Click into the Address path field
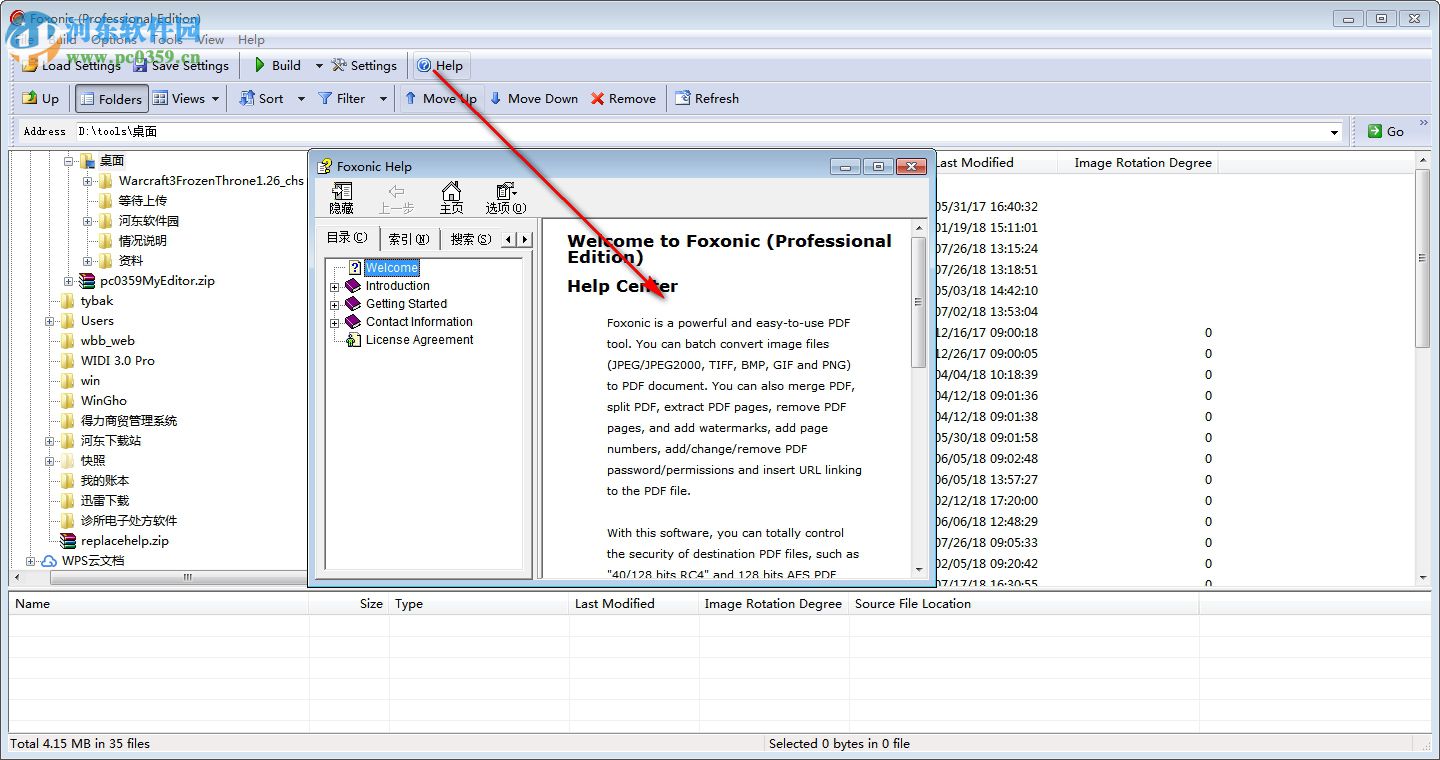Screen dimensions: 1440x760 pos(702,131)
